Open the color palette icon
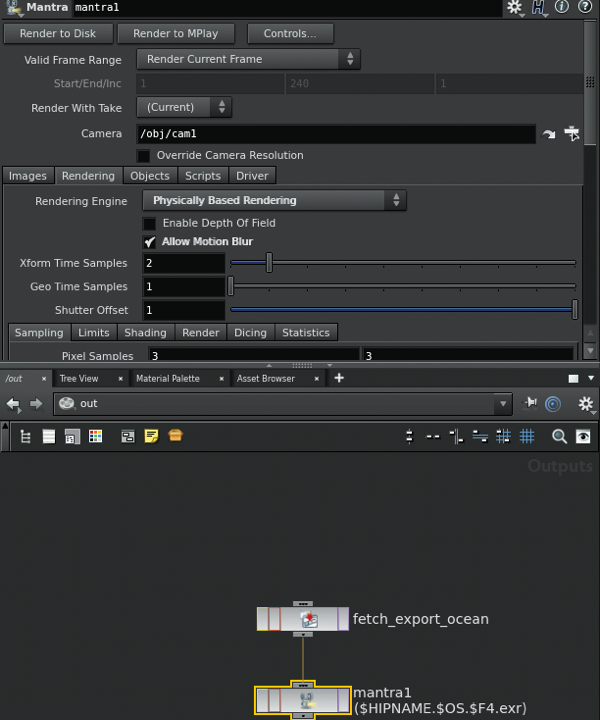 [x=95, y=436]
